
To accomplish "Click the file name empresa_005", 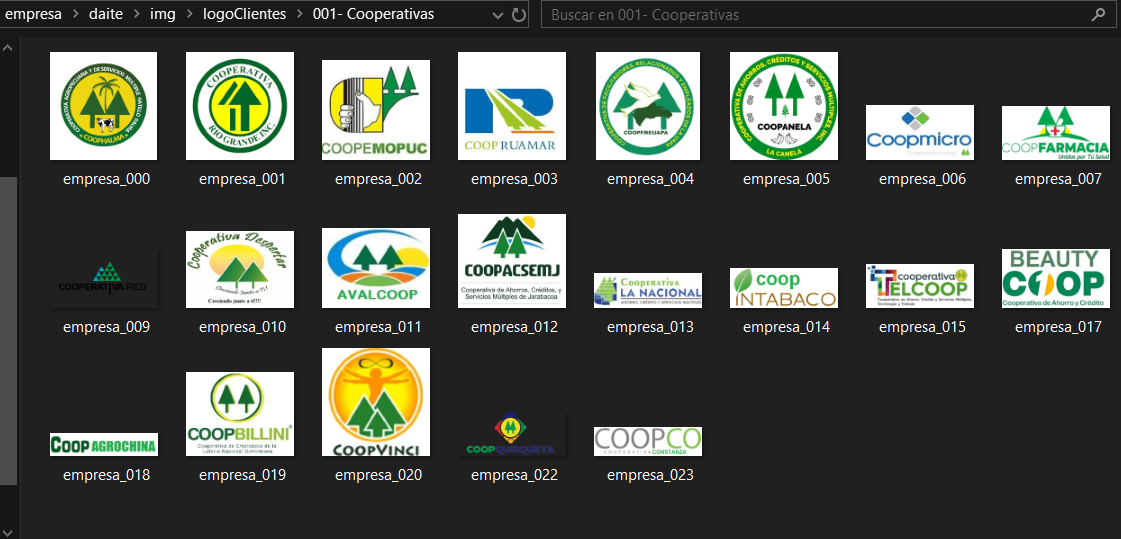I will click(x=786, y=179).
